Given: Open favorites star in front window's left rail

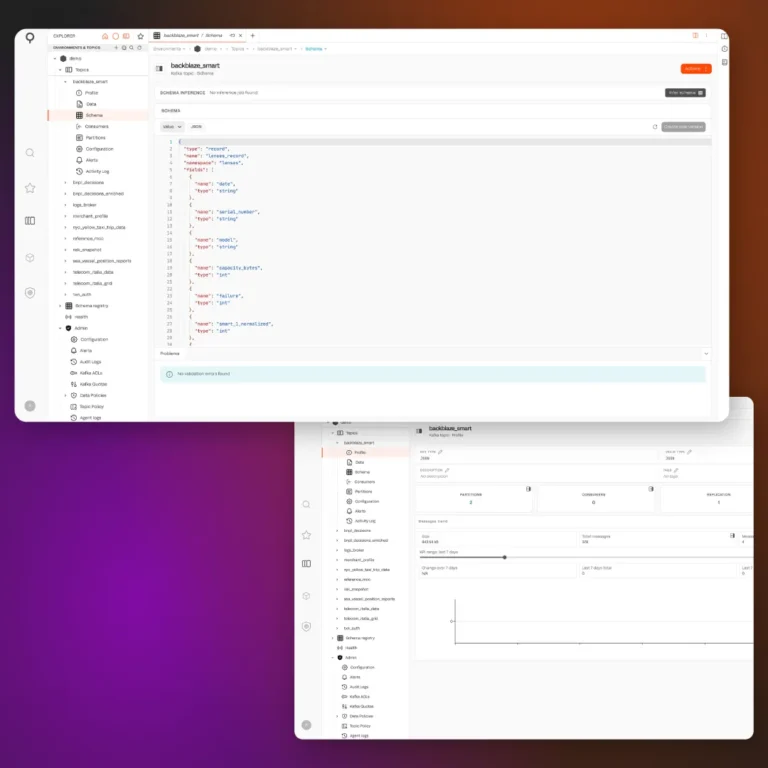Looking at the screenshot, I should click(30, 188).
